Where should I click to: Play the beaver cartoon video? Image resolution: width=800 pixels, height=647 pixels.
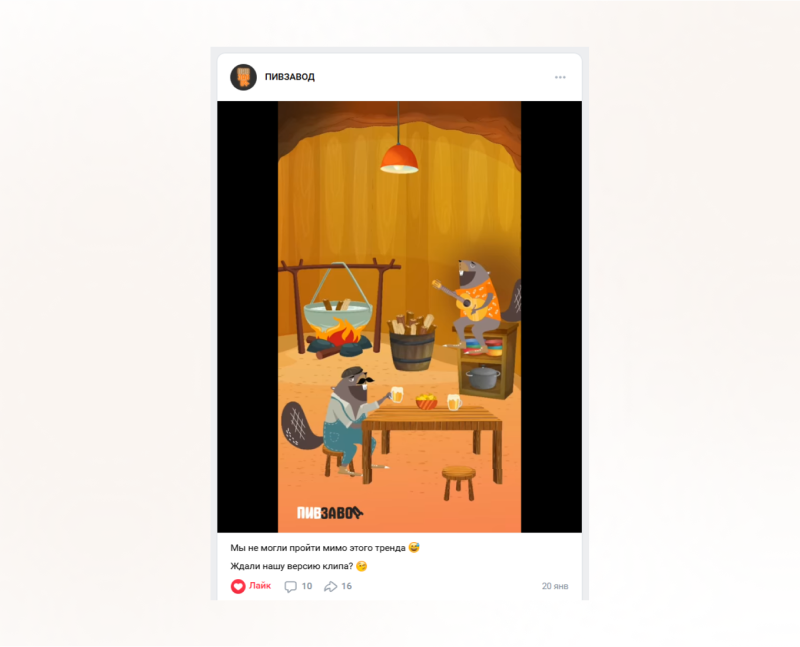(x=399, y=317)
